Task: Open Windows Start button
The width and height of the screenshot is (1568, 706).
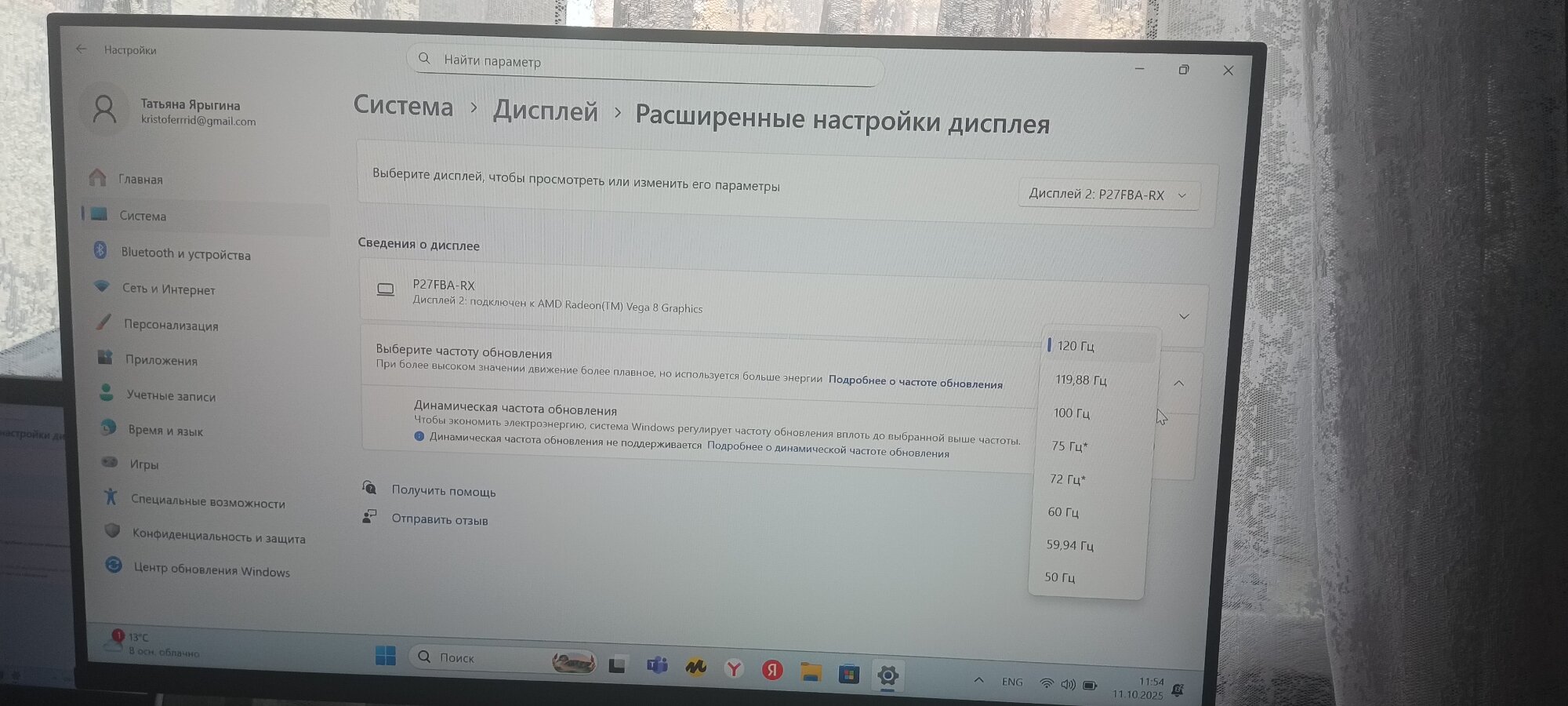Action: click(x=385, y=655)
